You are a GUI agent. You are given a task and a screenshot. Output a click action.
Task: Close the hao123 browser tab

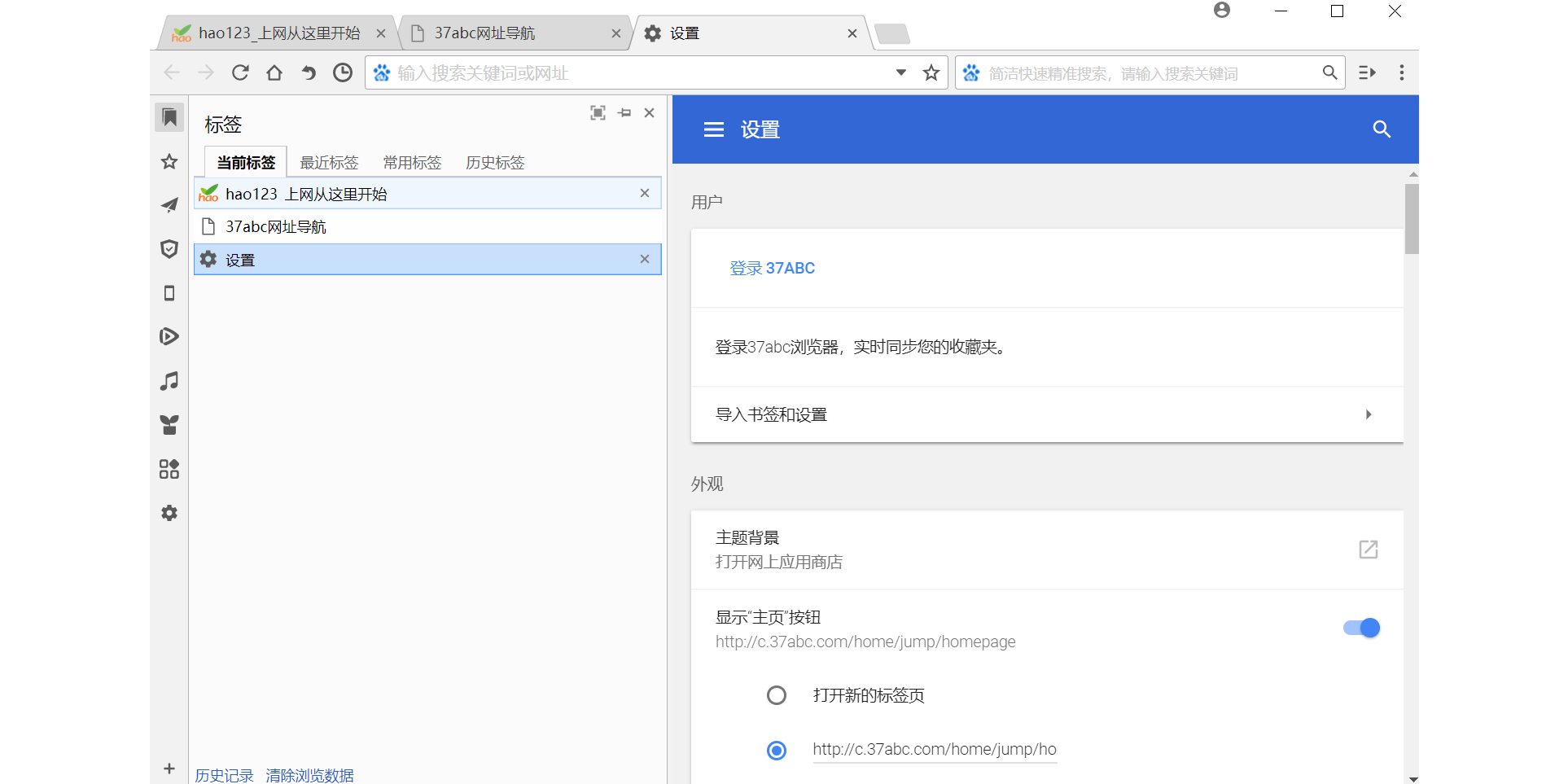(380, 33)
